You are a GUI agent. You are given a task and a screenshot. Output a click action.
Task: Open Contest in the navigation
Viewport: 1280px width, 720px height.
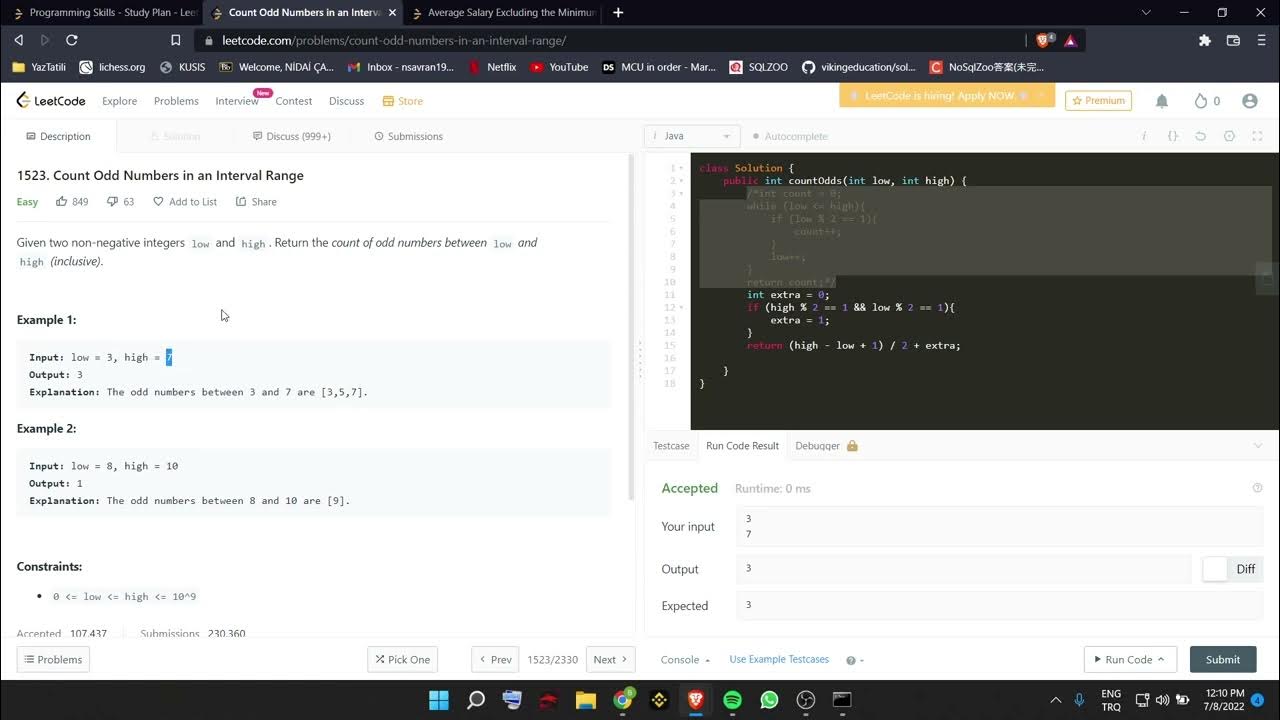point(294,101)
